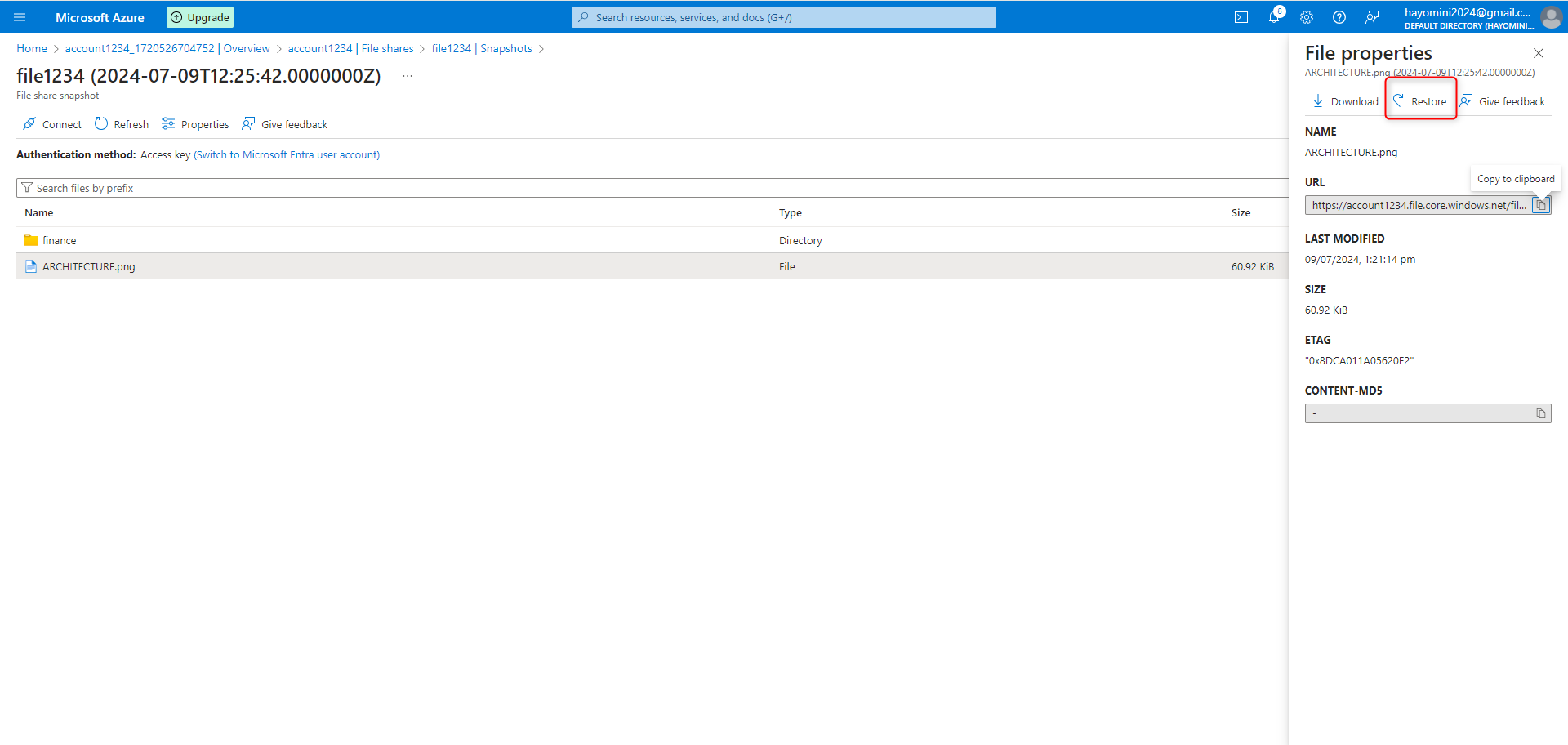Refresh the file share snapshot list
Image resolution: width=1568 pixels, height=745 pixels.
point(122,124)
